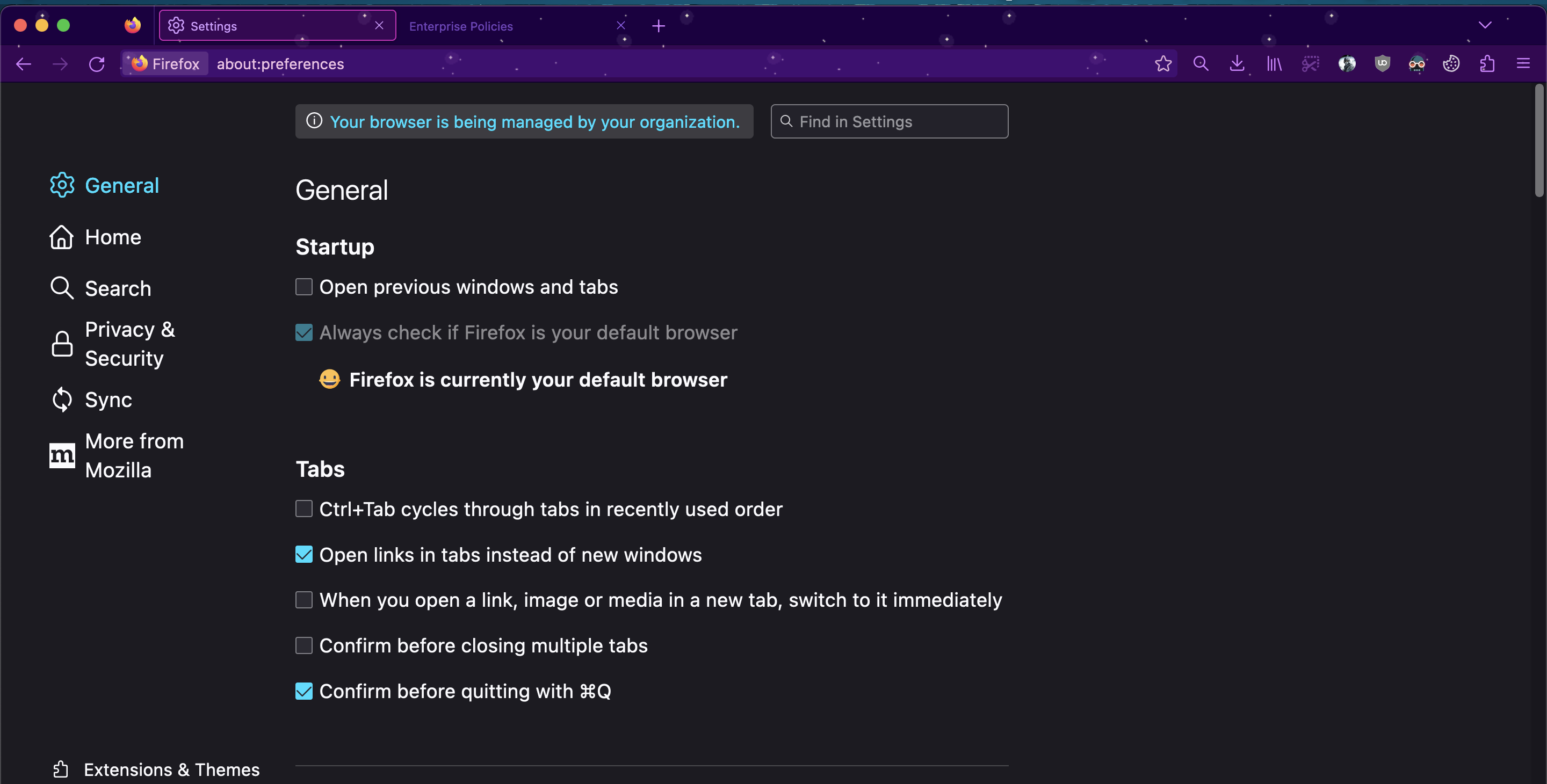
Task: Enable Open previous windows and tabs
Action: [304, 286]
